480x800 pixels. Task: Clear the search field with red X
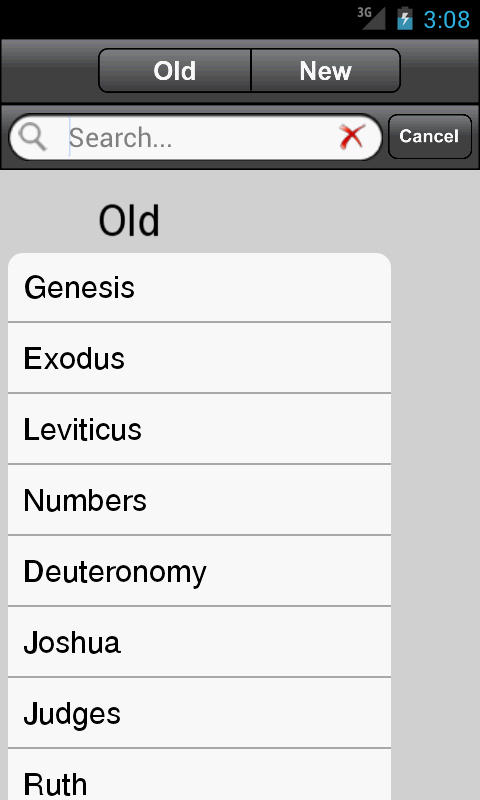352,137
